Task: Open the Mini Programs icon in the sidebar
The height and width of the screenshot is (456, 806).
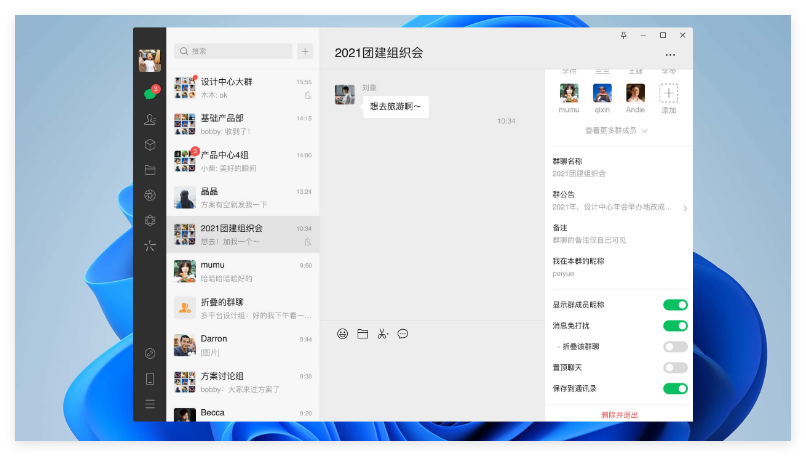Action: tap(150, 353)
